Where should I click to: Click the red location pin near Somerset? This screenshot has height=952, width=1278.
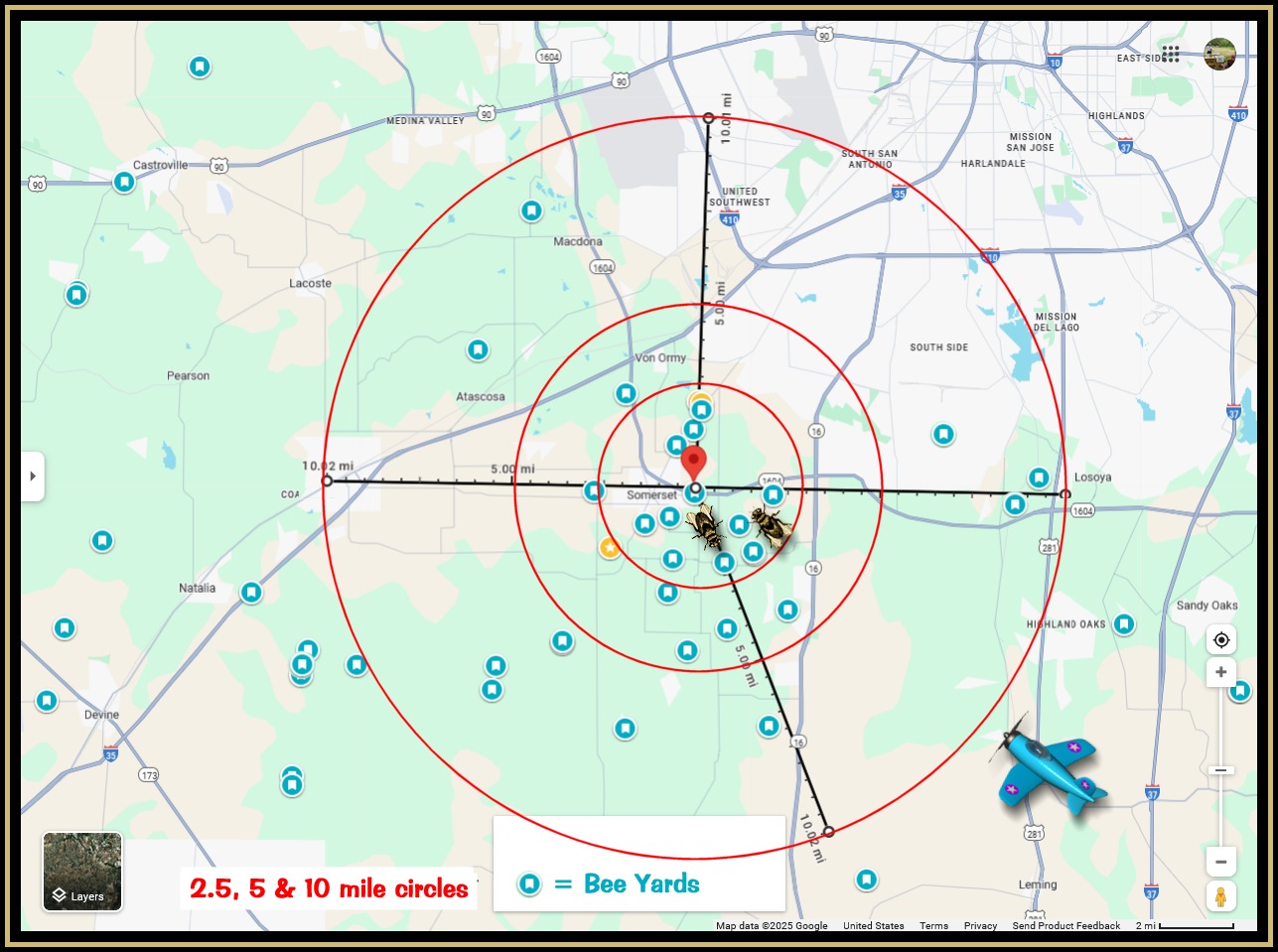click(x=694, y=462)
